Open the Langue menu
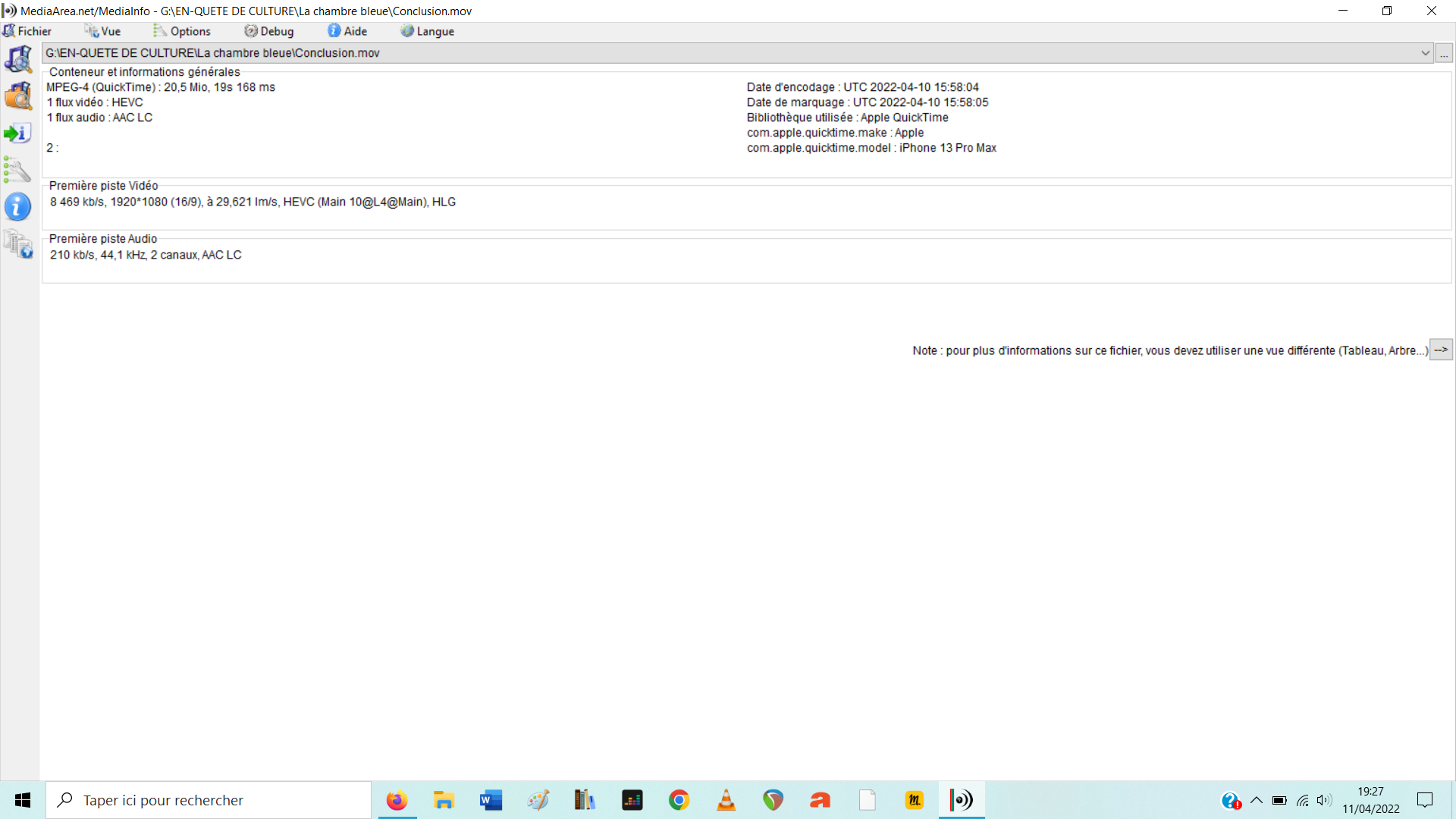Viewport: 1456px width, 819px height. pos(428,31)
